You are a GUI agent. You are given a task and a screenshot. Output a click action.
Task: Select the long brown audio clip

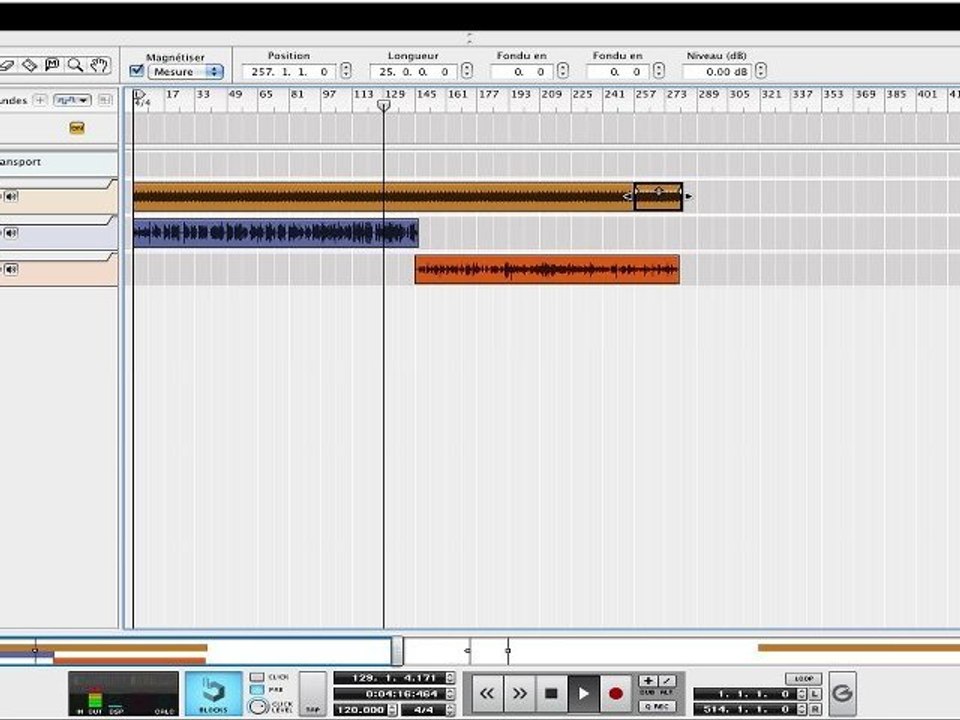click(x=383, y=197)
